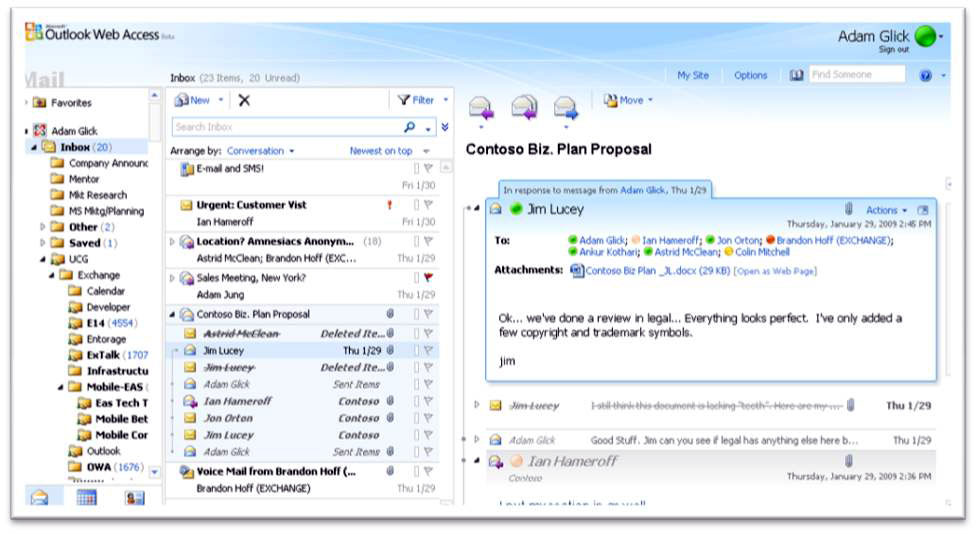Change sort order via Newest on top
Screen dimensions: 977x534
tap(381, 151)
